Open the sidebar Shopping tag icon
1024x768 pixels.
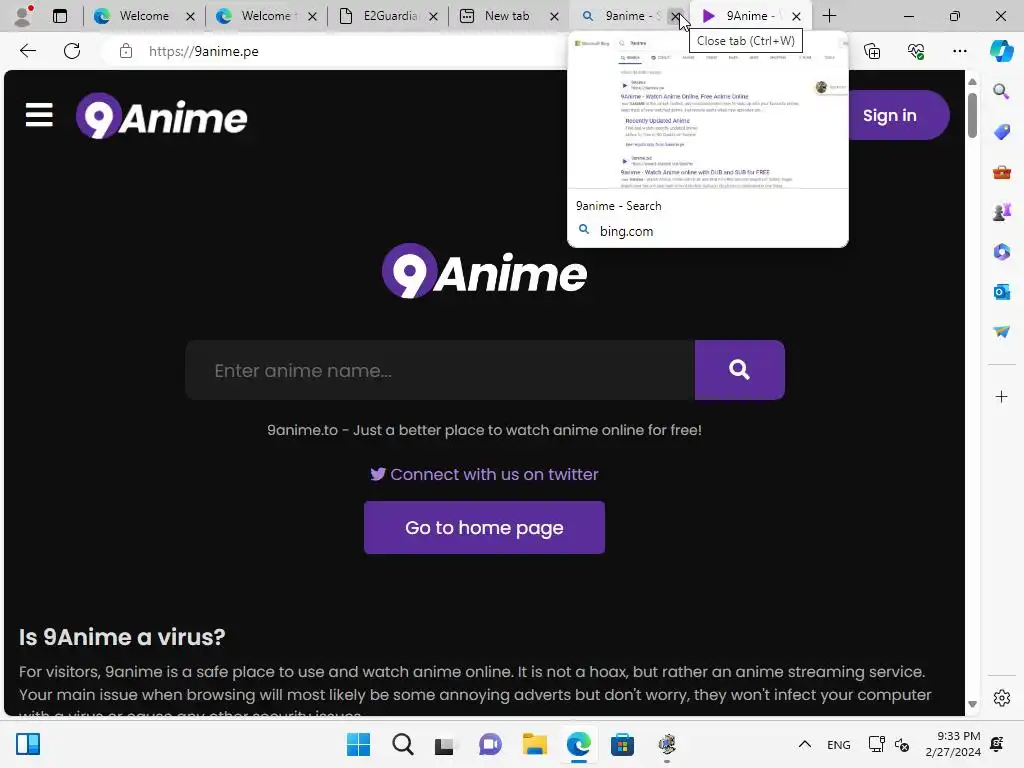coord(1001,132)
